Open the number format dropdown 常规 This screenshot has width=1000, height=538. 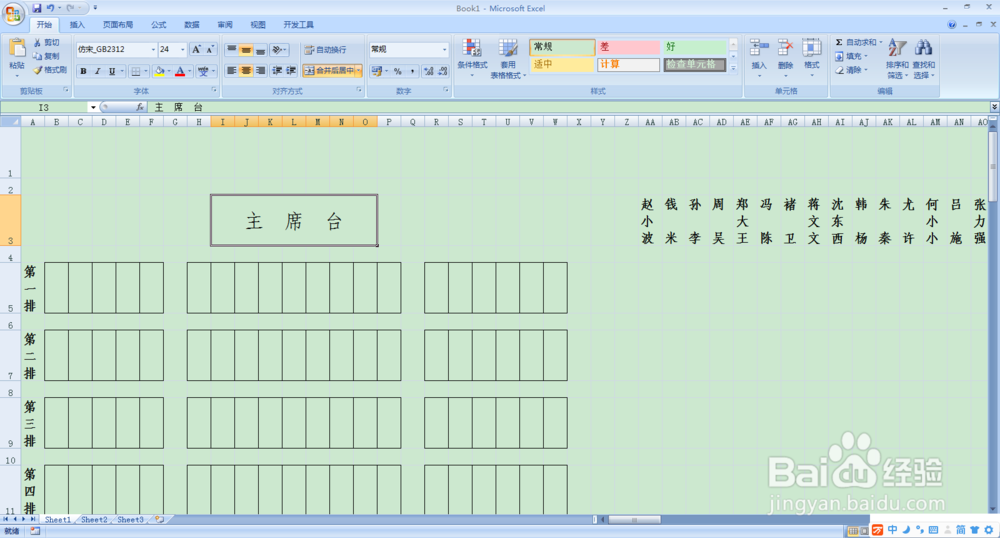[x=445, y=49]
